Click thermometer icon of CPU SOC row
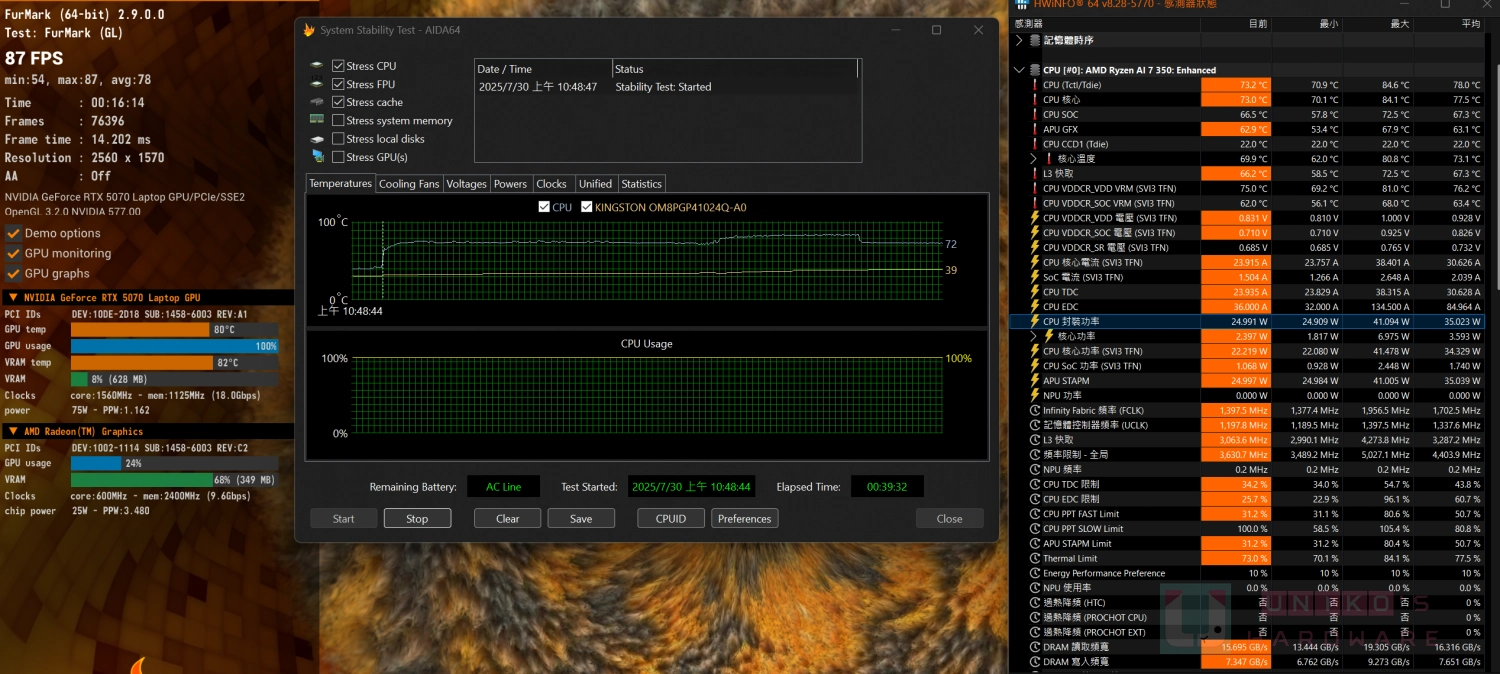The image size is (1500, 674). 1035,114
